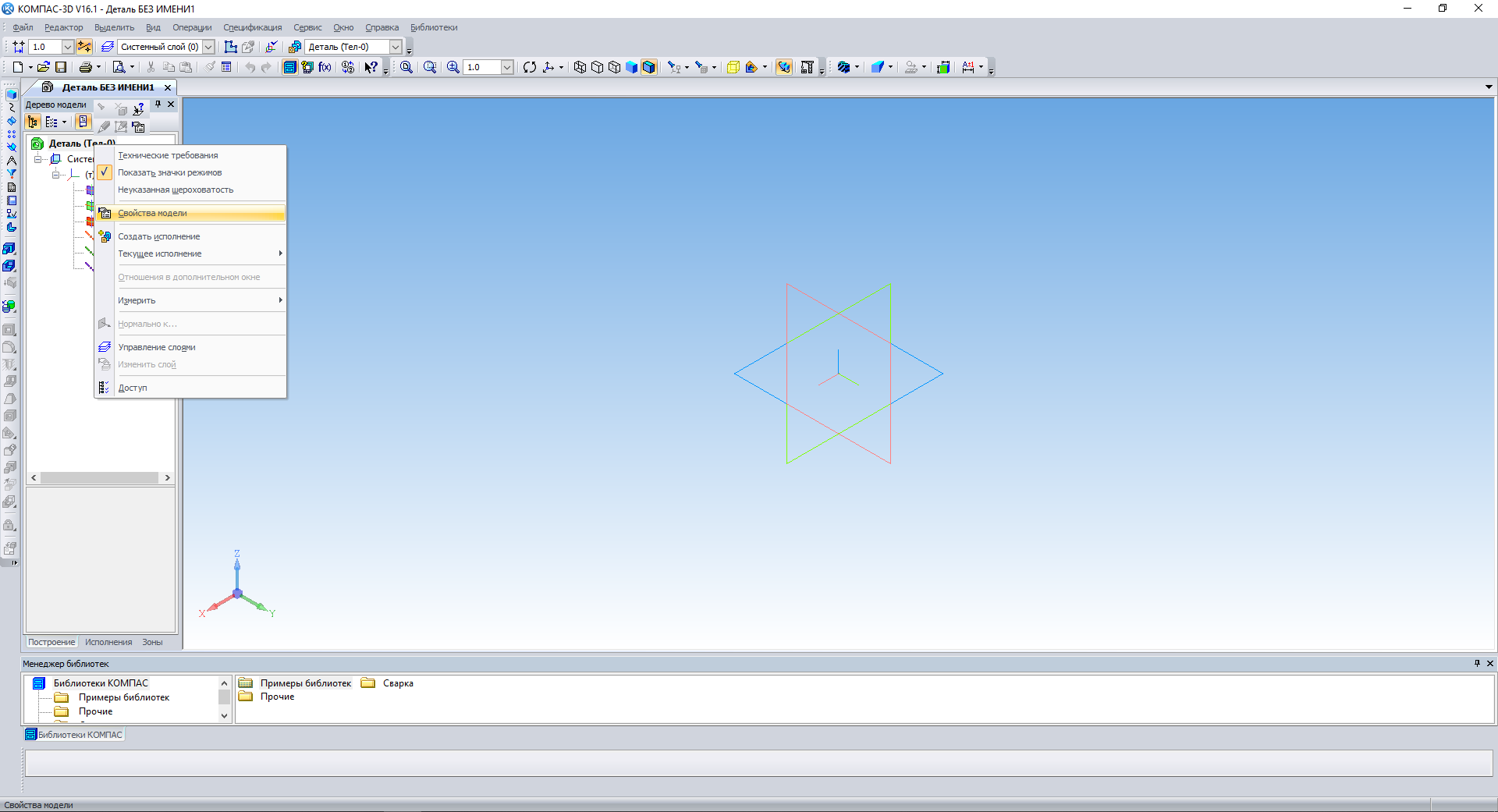Screen dimensions: 1498x812
Task: Click the Библиотеки КОМПАС bottom tab
Action: [x=74, y=734]
